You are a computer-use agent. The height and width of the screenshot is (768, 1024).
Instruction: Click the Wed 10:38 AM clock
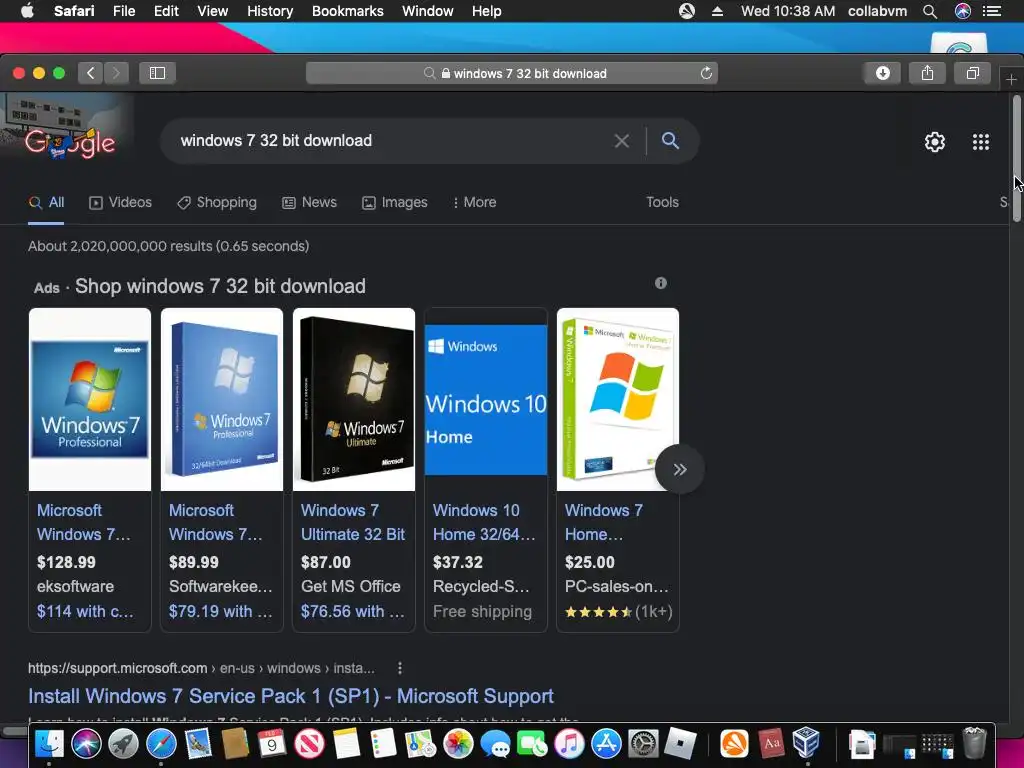(x=788, y=11)
